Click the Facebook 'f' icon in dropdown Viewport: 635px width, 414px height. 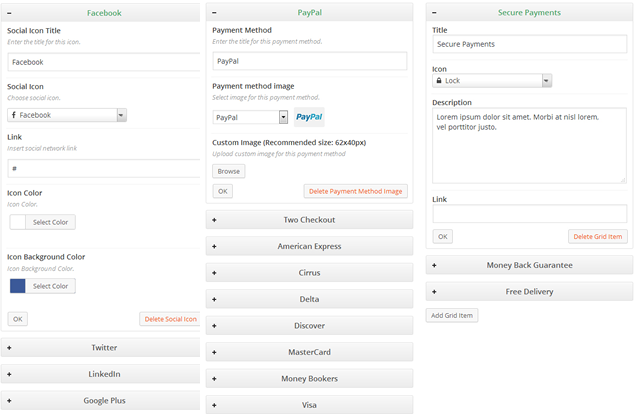coord(14,115)
